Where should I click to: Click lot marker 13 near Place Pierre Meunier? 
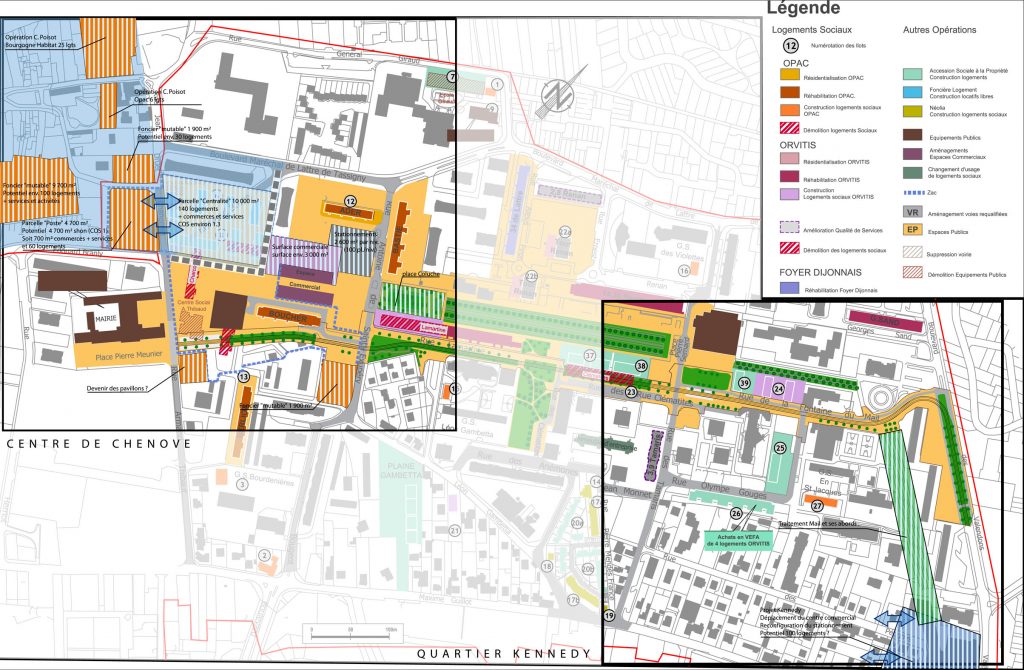click(244, 377)
